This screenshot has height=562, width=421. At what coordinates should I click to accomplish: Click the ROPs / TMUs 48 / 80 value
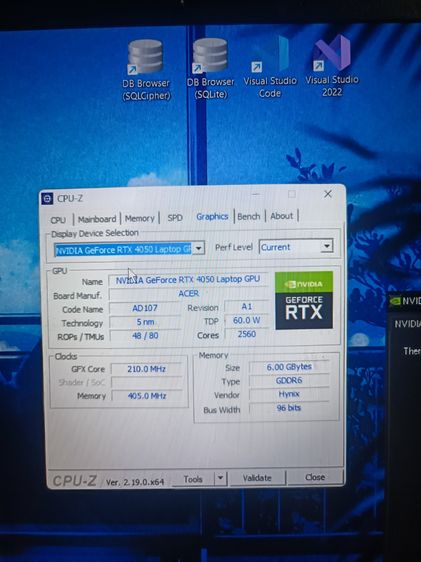tap(145, 335)
